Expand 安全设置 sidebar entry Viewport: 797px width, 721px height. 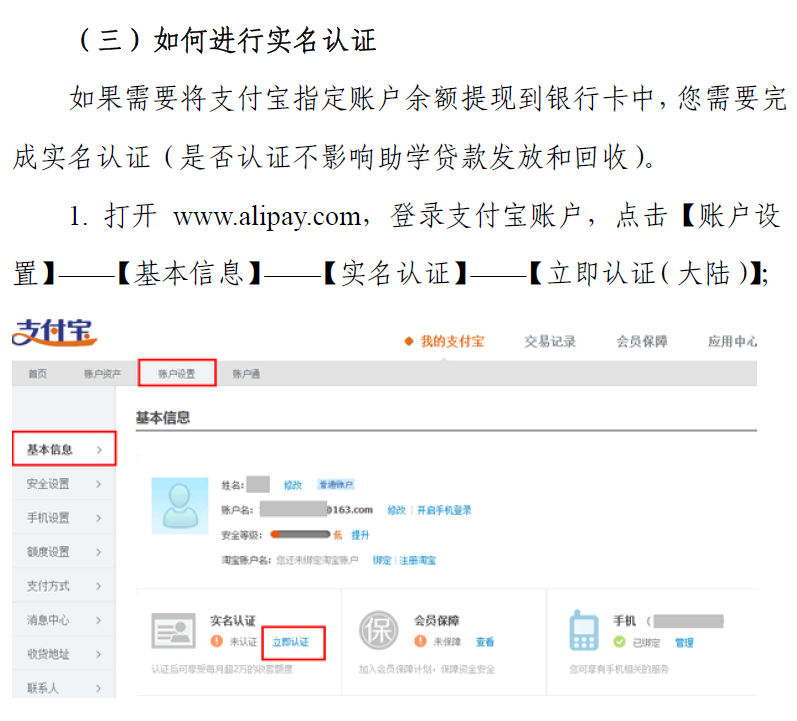[x=64, y=484]
